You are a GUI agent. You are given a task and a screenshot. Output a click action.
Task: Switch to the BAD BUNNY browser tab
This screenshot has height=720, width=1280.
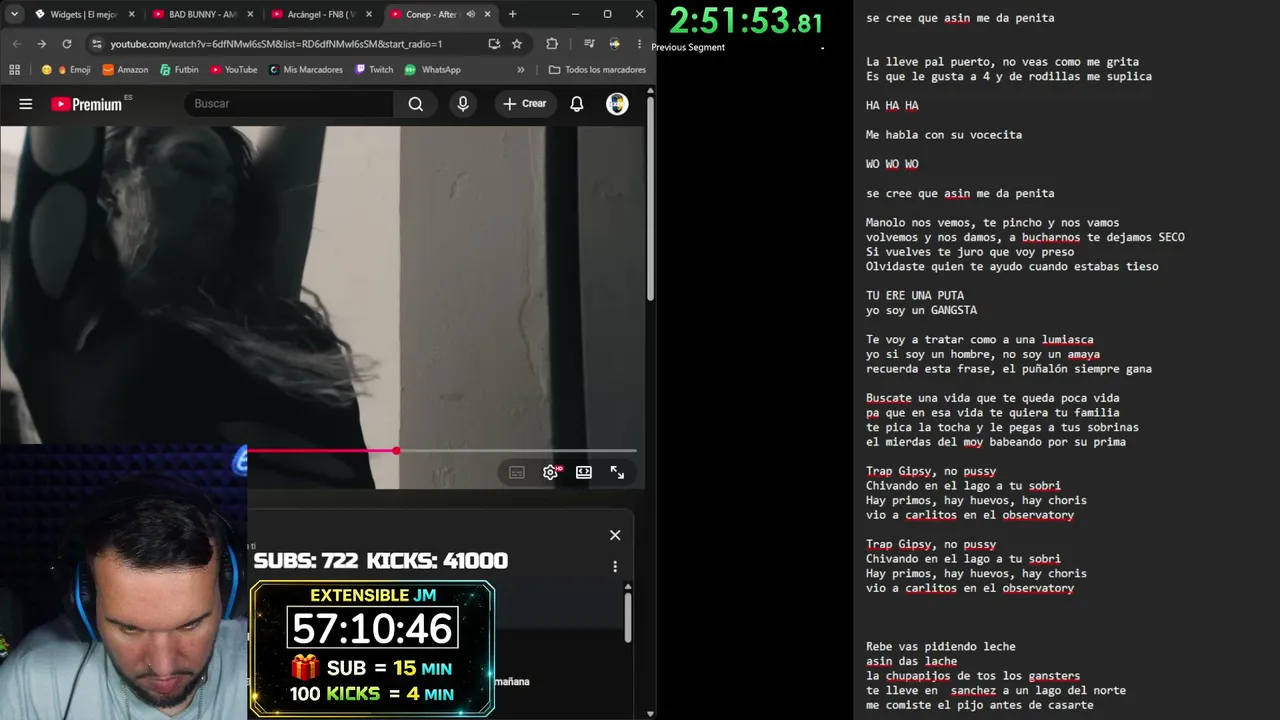click(203, 14)
